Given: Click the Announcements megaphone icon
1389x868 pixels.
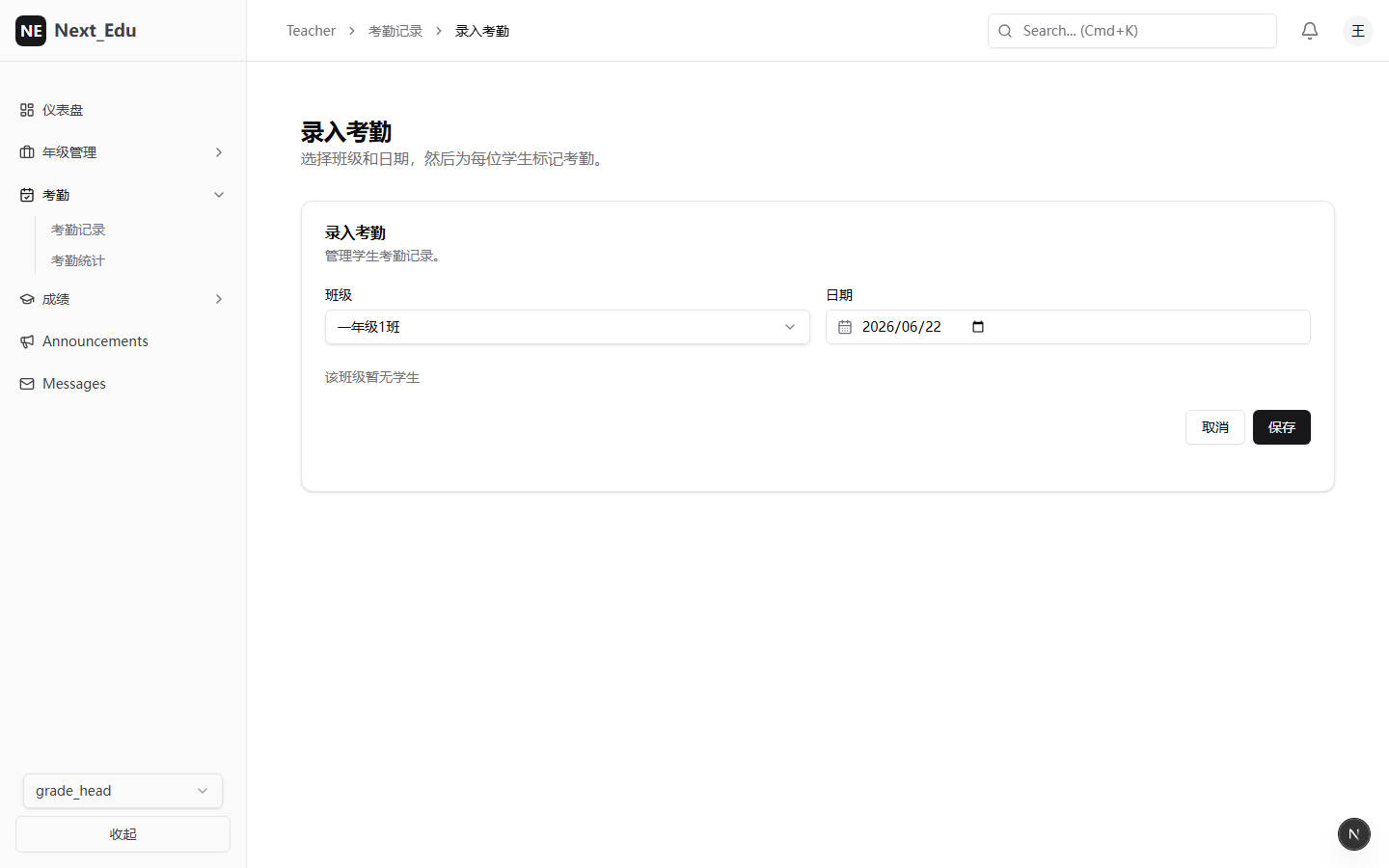Looking at the screenshot, I should tap(27, 341).
